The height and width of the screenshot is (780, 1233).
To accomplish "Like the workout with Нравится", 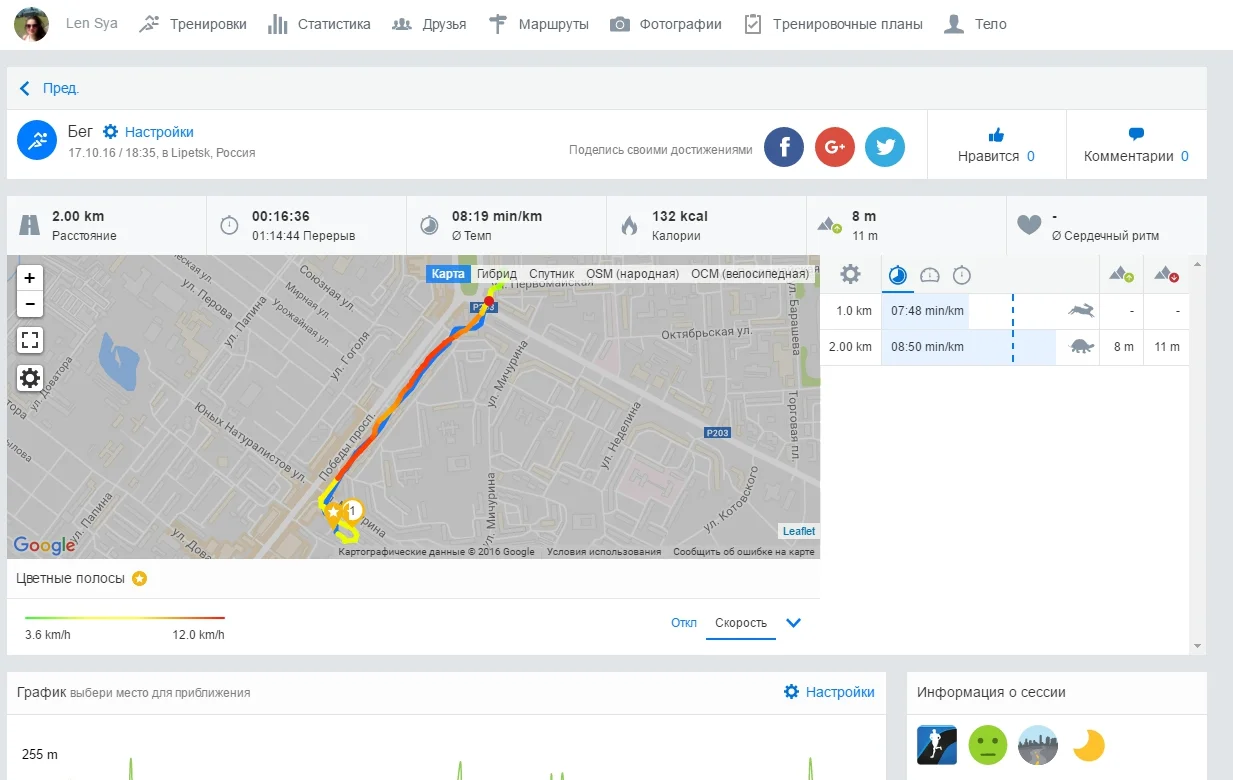I will coord(996,146).
